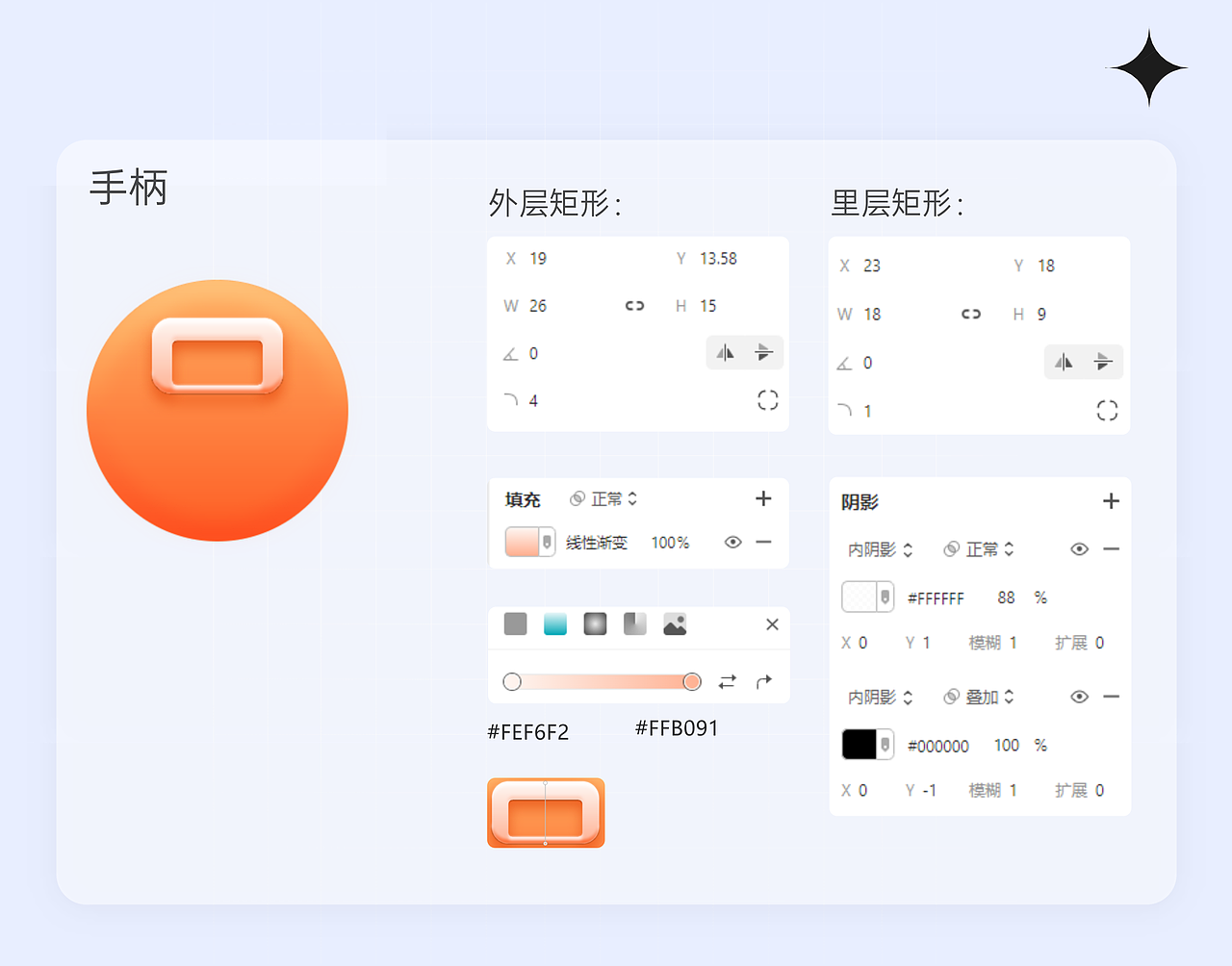Remove the black inner shadow with minus button
Viewport: 1232px width, 966px height.
pyautogui.click(x=1112, y=697)
